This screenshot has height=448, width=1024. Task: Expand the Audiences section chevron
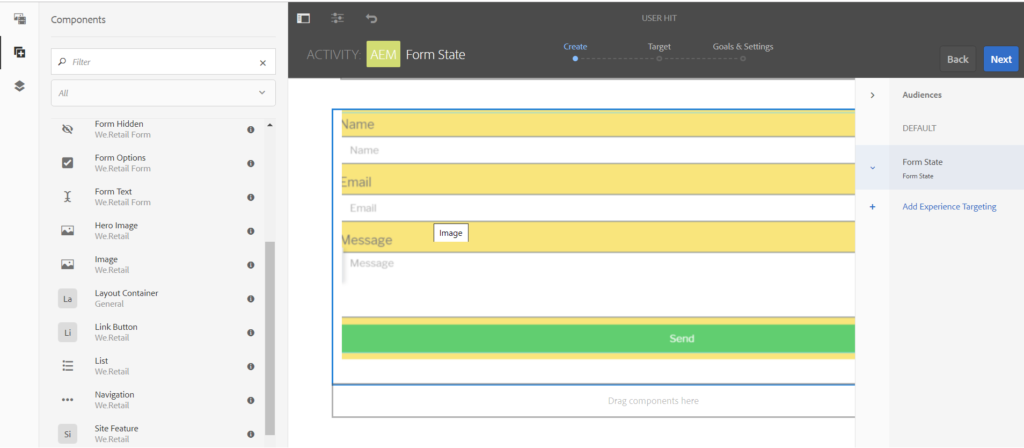point(872,95)
